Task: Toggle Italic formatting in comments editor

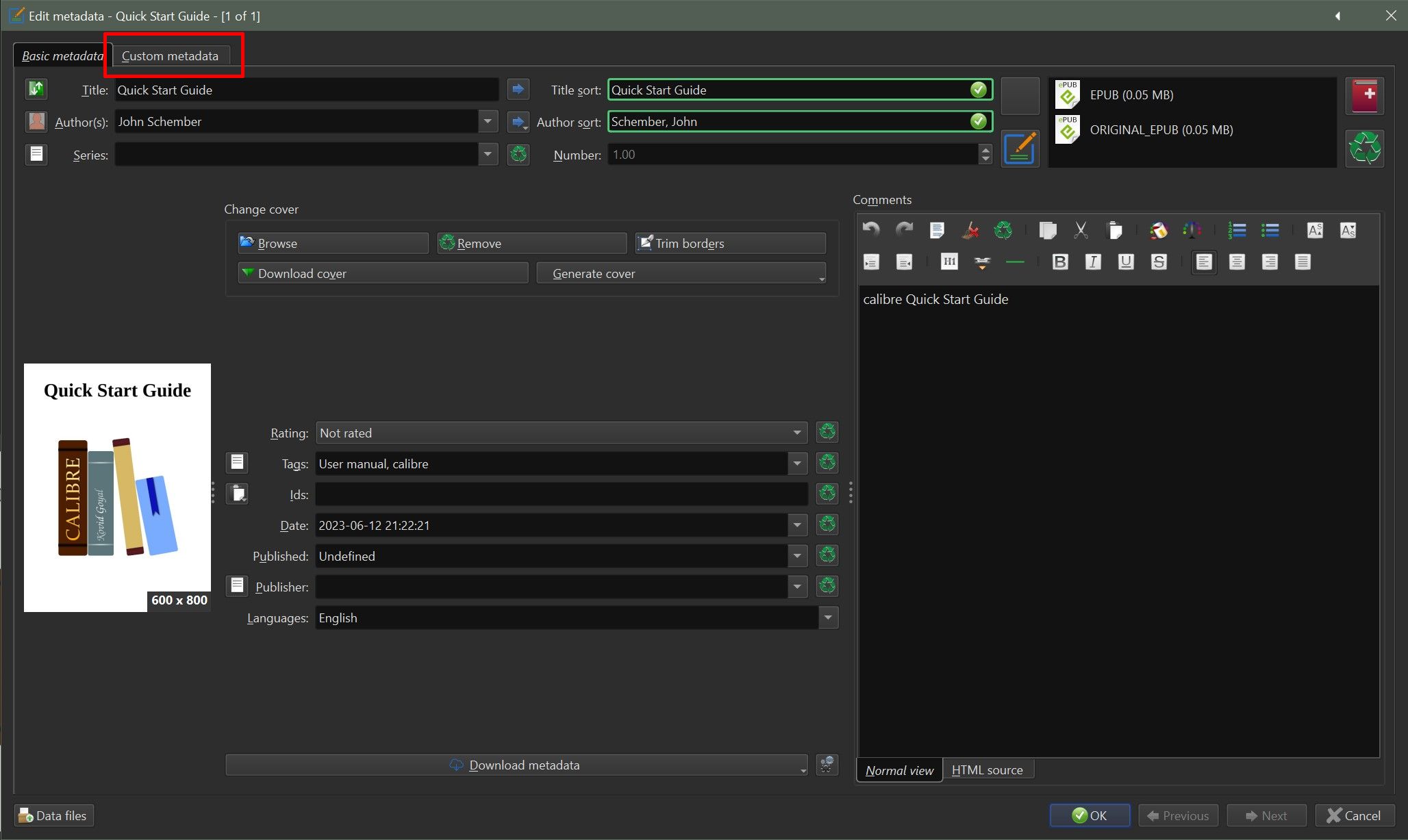Action: point(1093,262)
